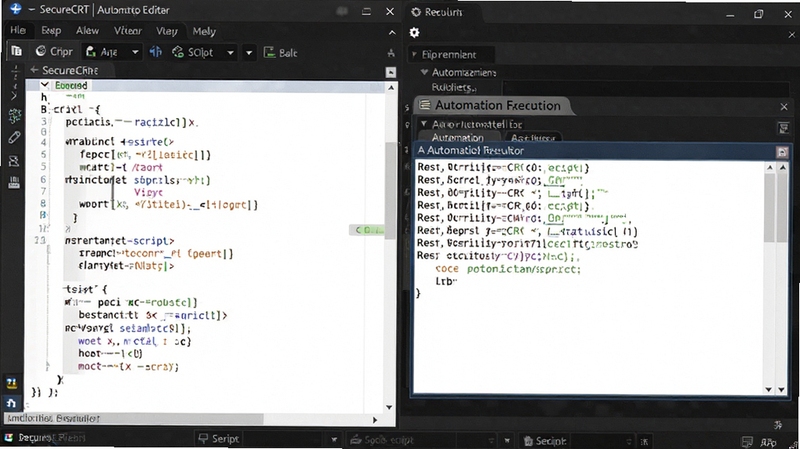The width and height of the screenshot is (800, 449).
Task: Click the small square icon right of SecureCRT breadcrumb
Action: pyautogui.click(x=390, y=72)
